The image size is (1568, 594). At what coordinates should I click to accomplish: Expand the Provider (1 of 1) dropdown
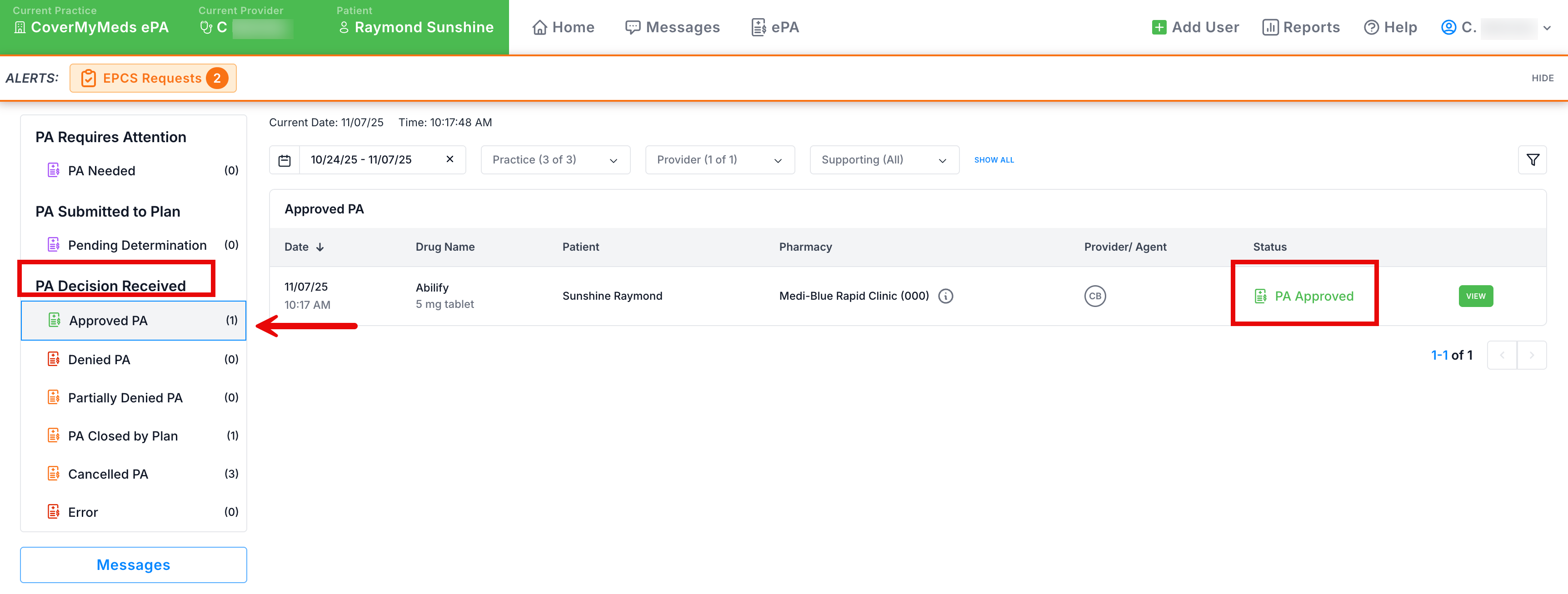tap(719, 160)
